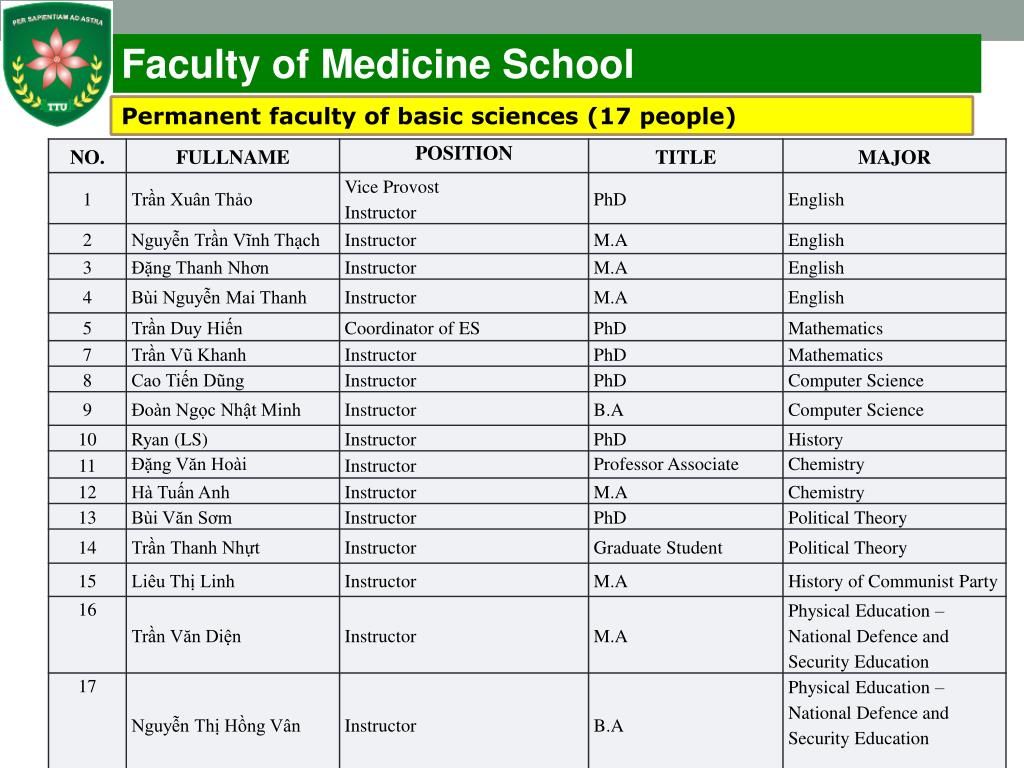Click the 'MAJOR' column header
The width and height of the screenshot is (1024, 768).
point(894,157)
